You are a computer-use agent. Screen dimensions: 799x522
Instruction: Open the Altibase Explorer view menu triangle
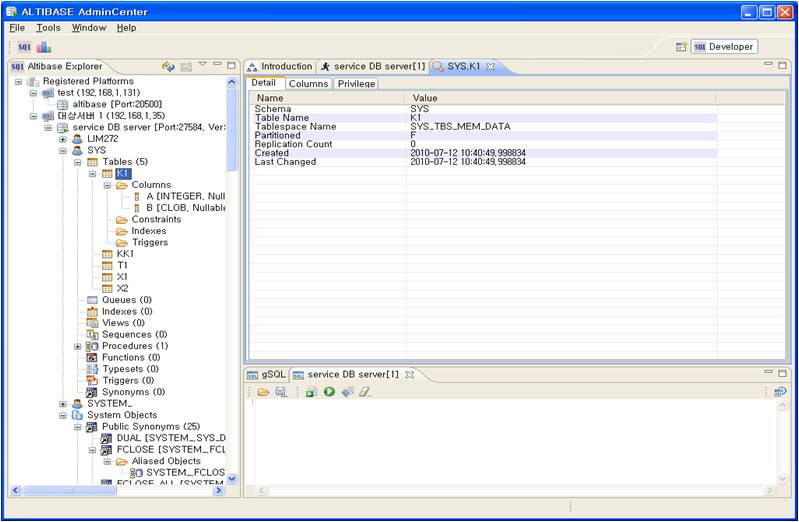[x=202, y=64]
